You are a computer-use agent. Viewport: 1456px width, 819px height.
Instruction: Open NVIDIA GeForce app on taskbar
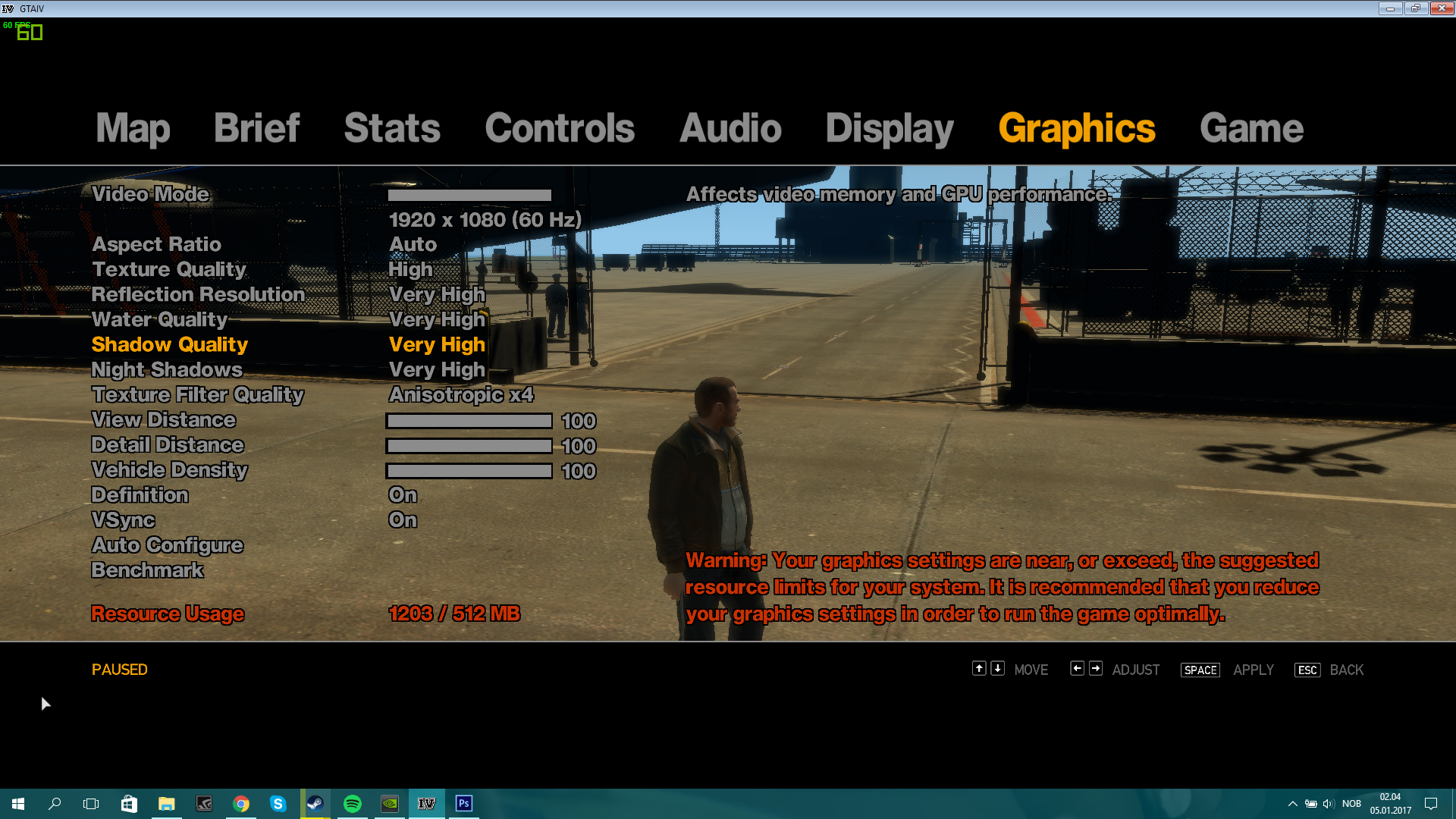(x=390, y=804)
